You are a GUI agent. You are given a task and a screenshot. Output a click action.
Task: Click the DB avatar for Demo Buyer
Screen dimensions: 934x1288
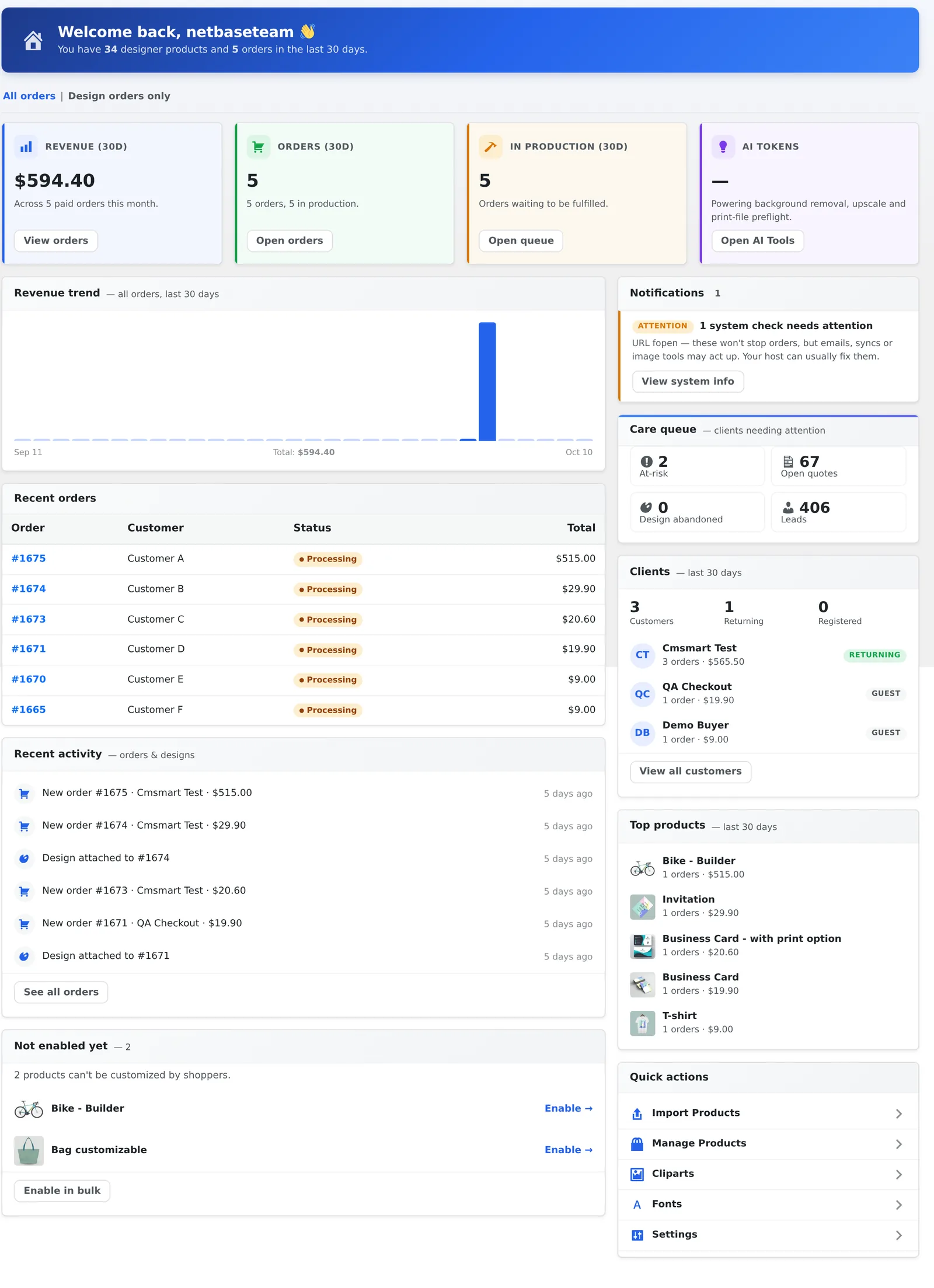[x=642, y=732]
